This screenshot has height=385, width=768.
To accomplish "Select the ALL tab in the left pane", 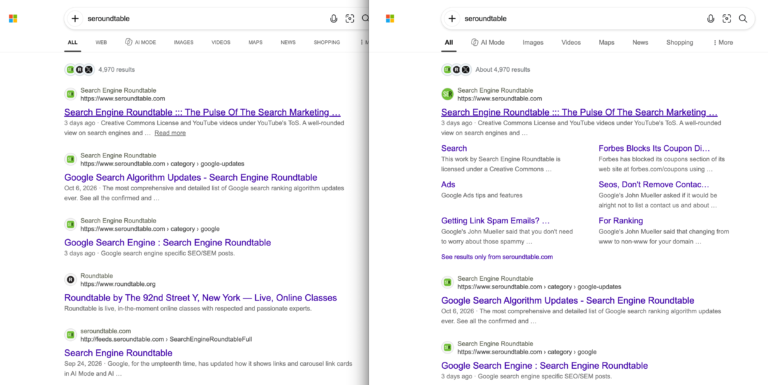I will coord(72,43).
